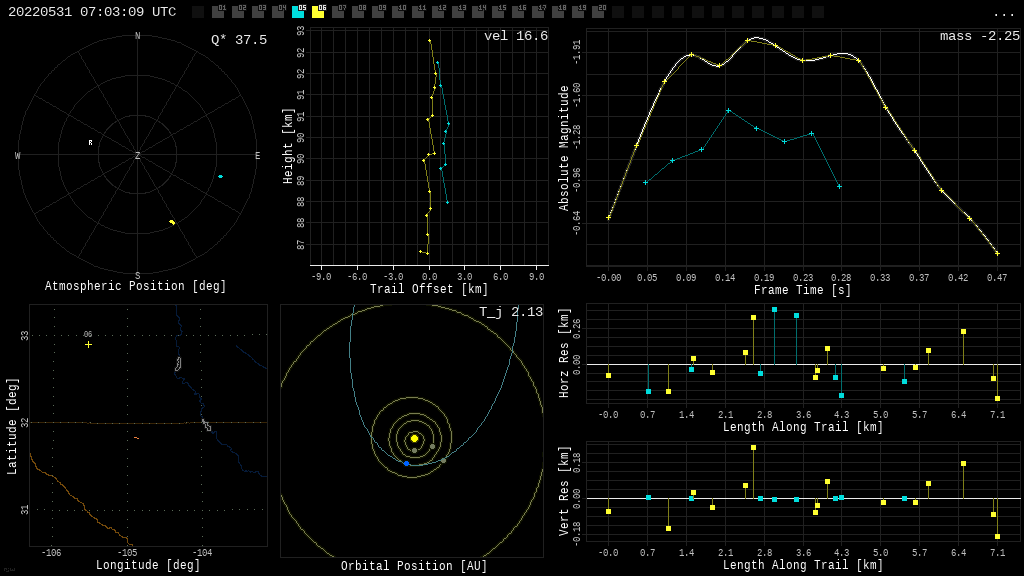The image size is (1024, 576).
Task: Click the yellow meteor marker on the sky plot
Action: coord(172,222)
